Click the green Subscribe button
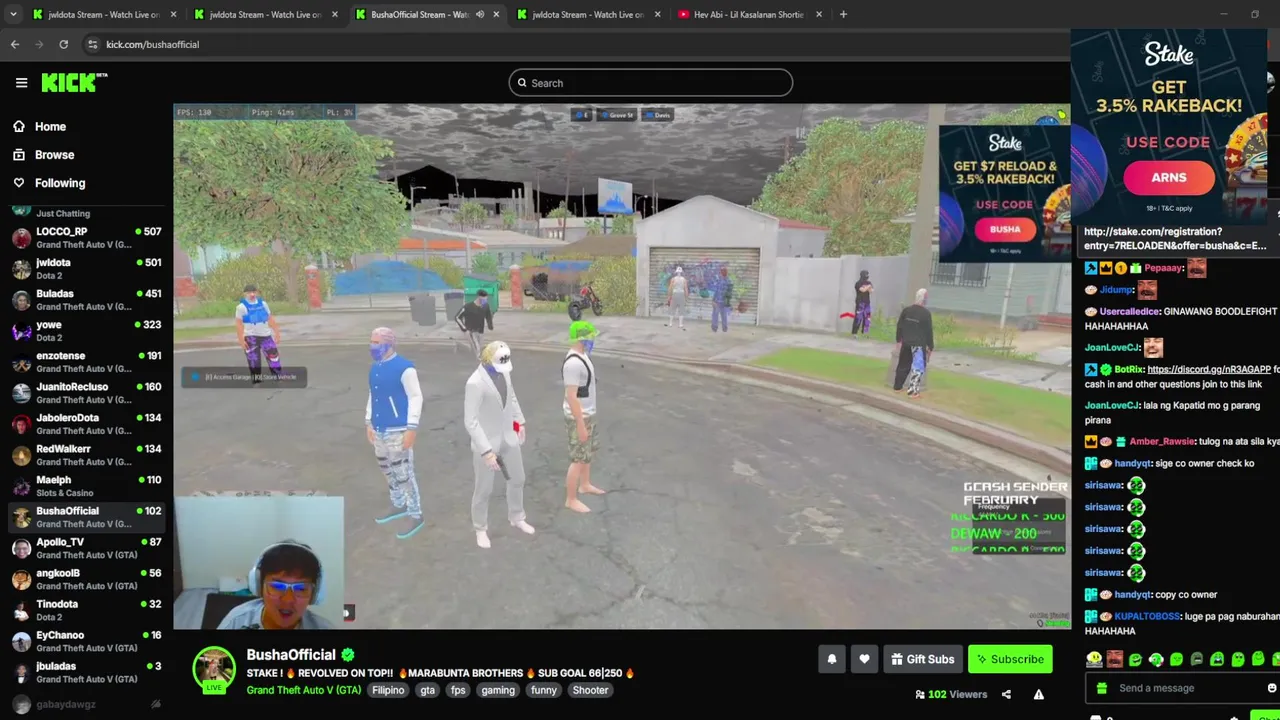Viewport: 1280px width, 720px height. click(x=1010, y=659)
